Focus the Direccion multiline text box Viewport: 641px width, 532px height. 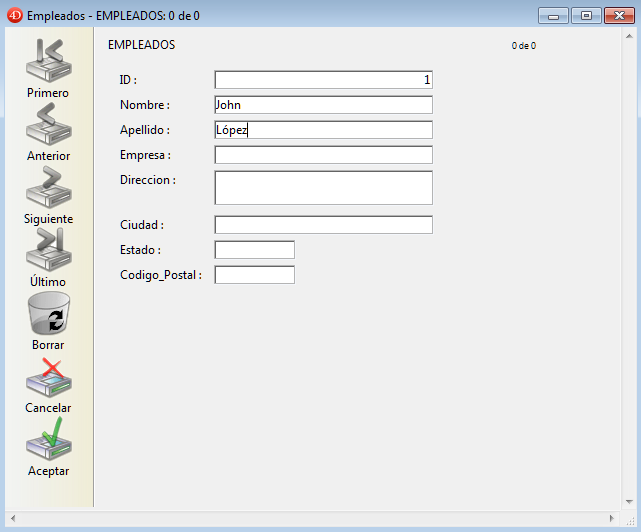(x=323, y=187)
